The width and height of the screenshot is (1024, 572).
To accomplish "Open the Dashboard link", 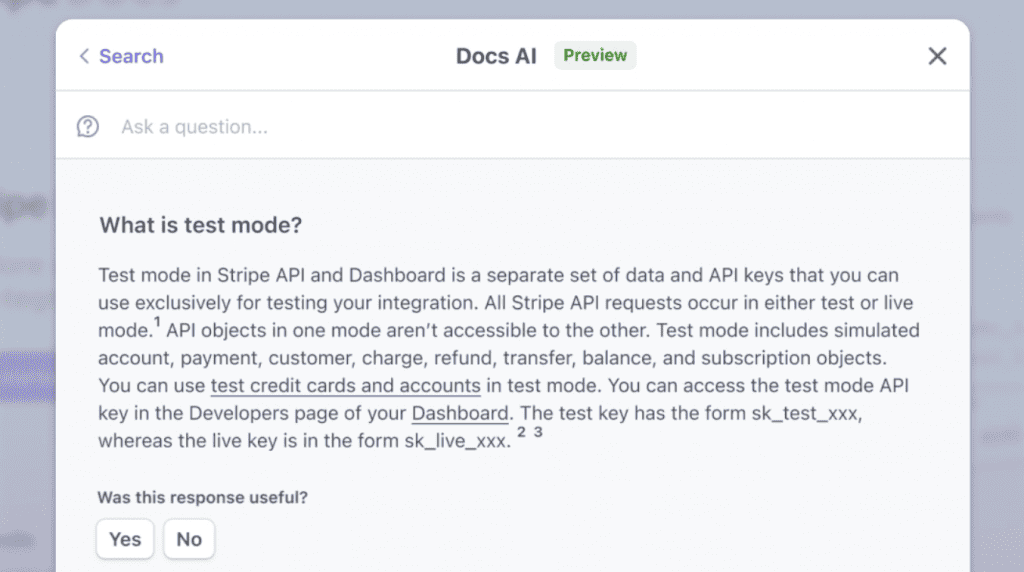I will pos(461,413).
